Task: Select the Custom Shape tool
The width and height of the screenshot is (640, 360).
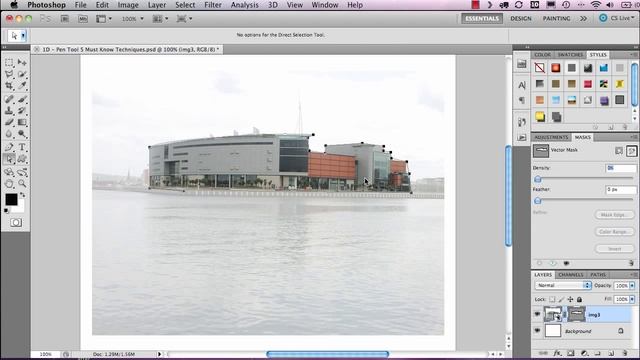Action: tap(22, 159)
